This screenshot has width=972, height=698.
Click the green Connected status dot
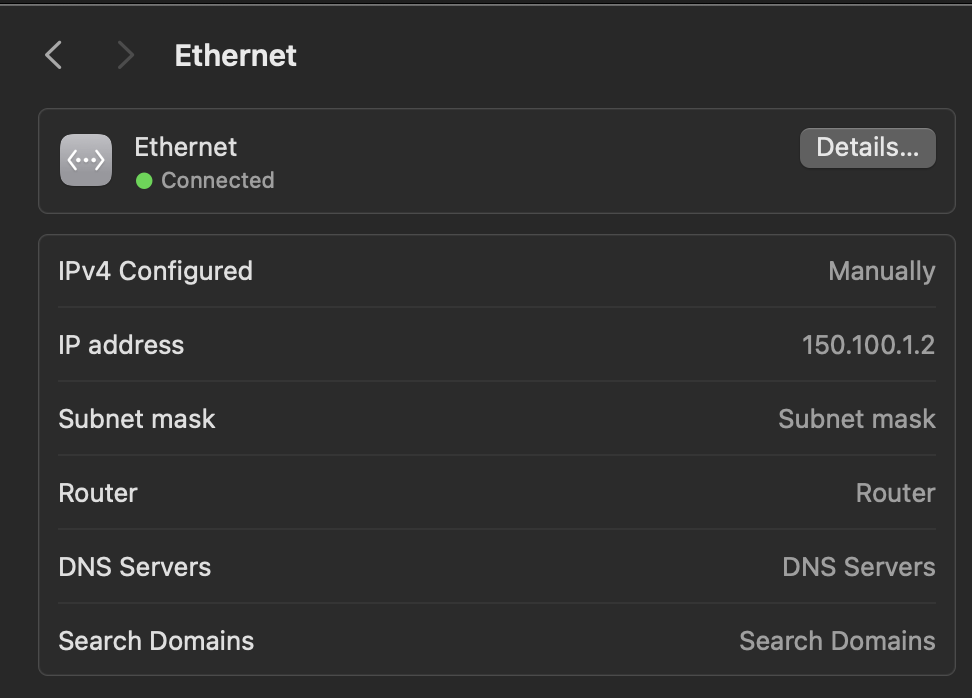point(144,181)
